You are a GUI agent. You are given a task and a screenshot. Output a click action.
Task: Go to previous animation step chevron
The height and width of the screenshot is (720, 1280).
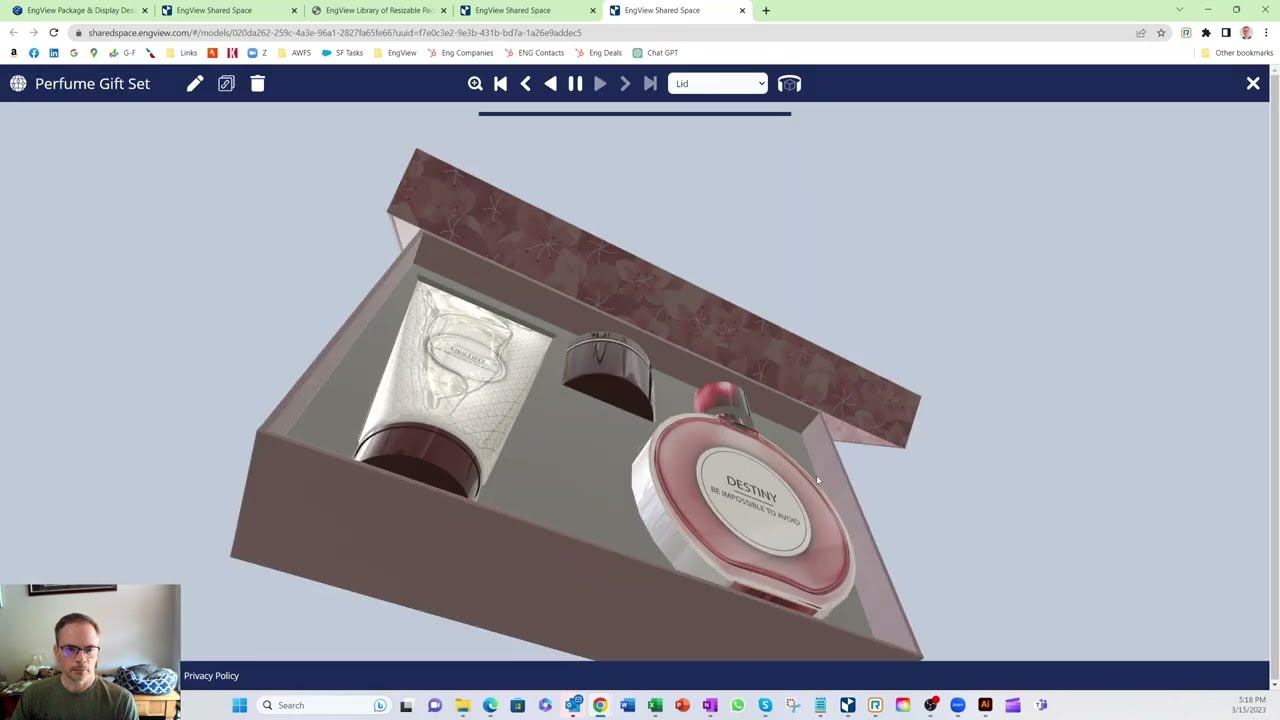tap(526, 84)
